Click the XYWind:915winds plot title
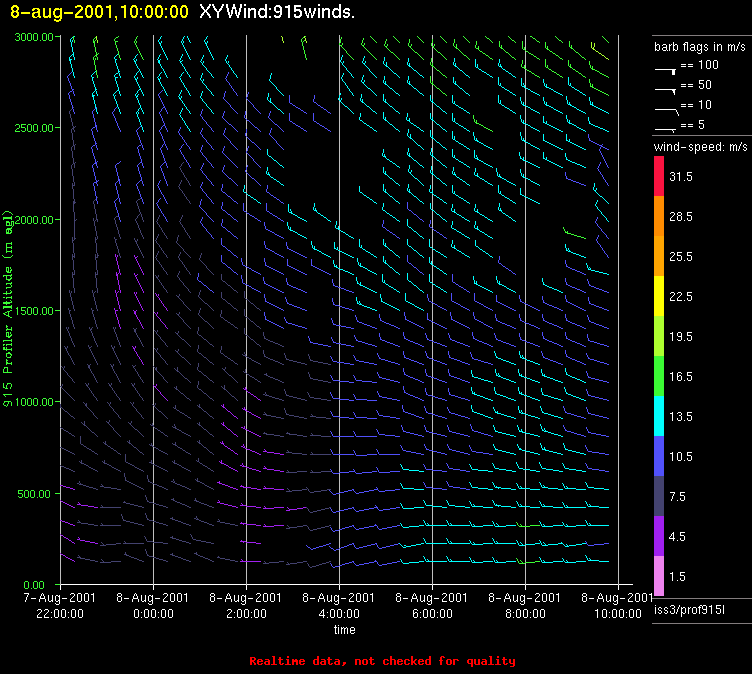This screenshot has height=674, width=752. tap(276, 12)
